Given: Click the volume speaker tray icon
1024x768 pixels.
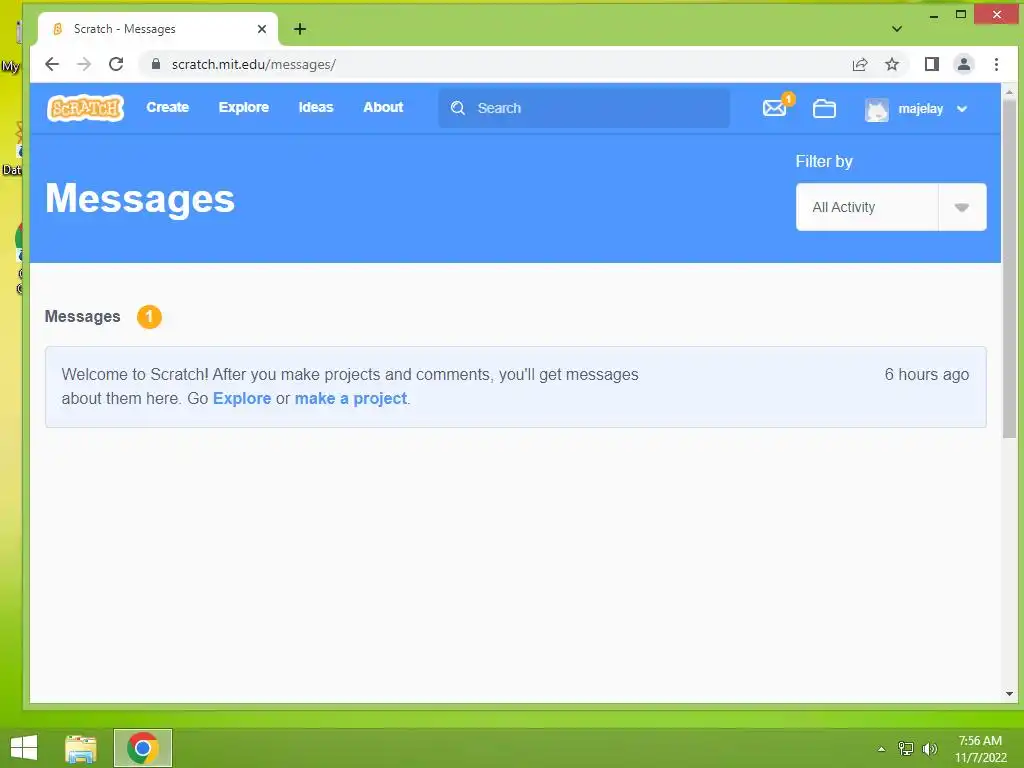Looking at the screenshot, I should (x=930, y=749).
